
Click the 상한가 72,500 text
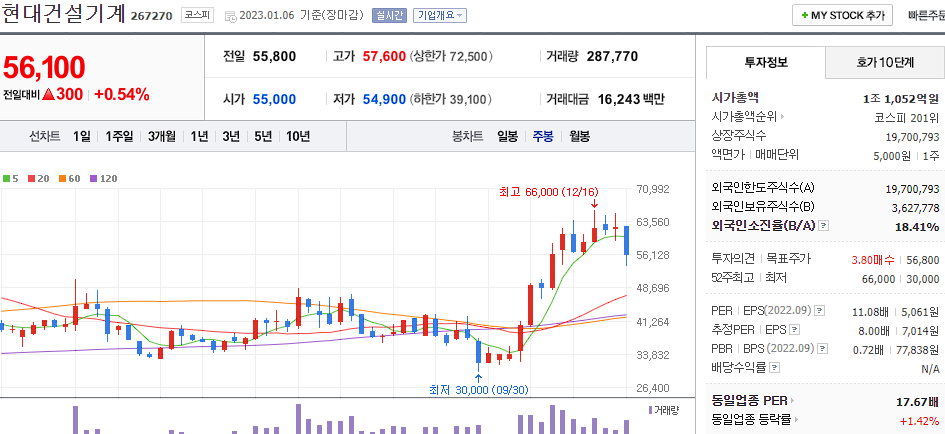(451, 57)
